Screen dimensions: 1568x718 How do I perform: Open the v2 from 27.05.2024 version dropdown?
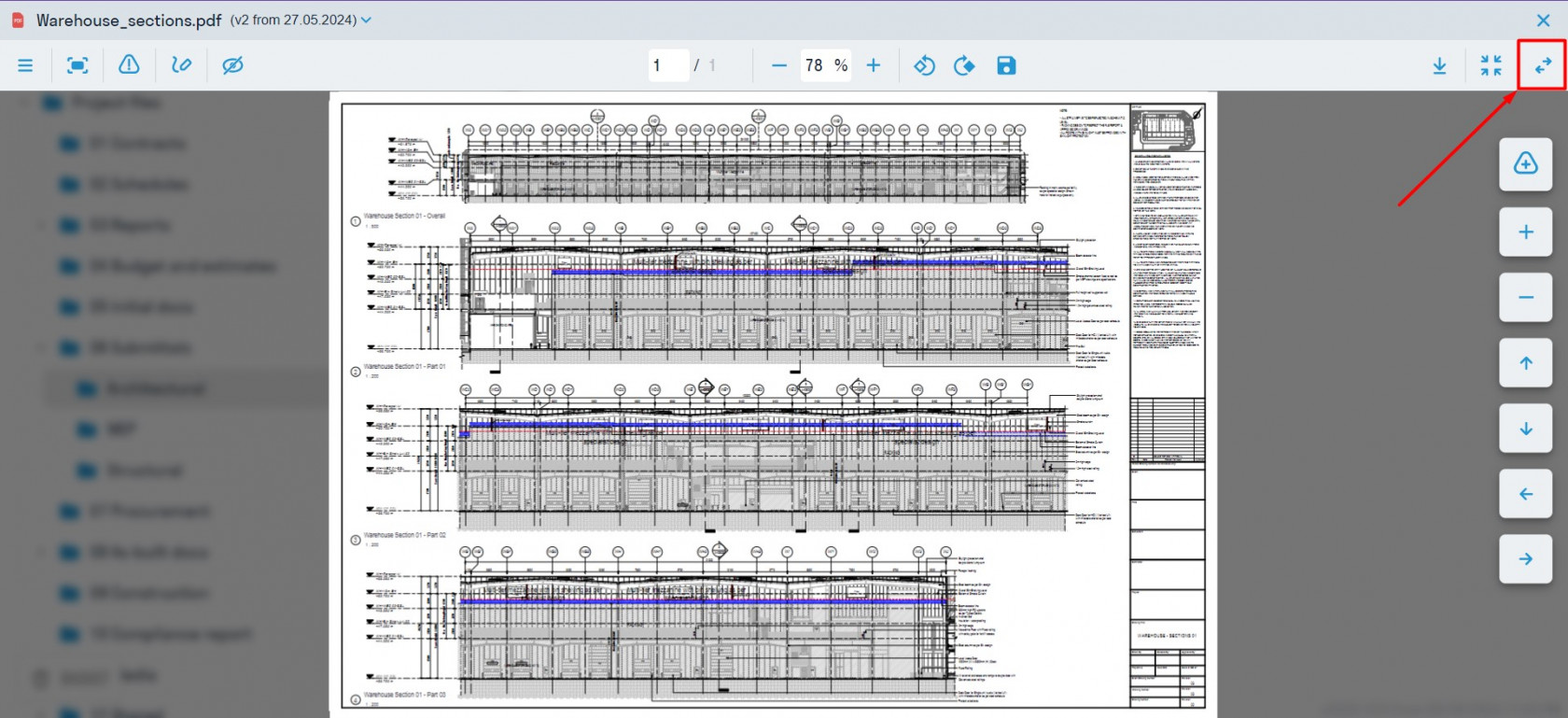(x=301, y=20)
